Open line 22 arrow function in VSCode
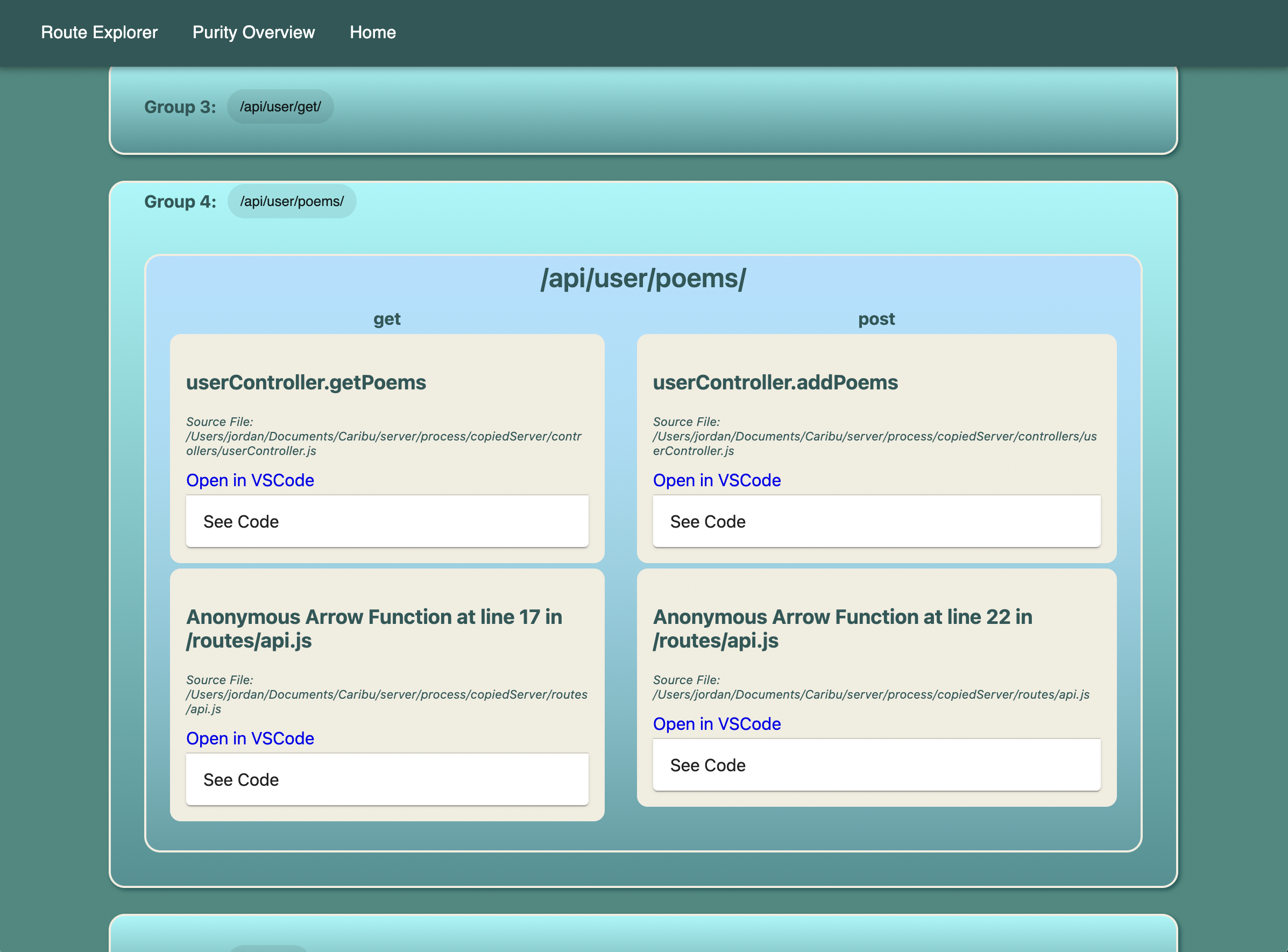Screen dimensions: 1288x952 tap(717, 724)
